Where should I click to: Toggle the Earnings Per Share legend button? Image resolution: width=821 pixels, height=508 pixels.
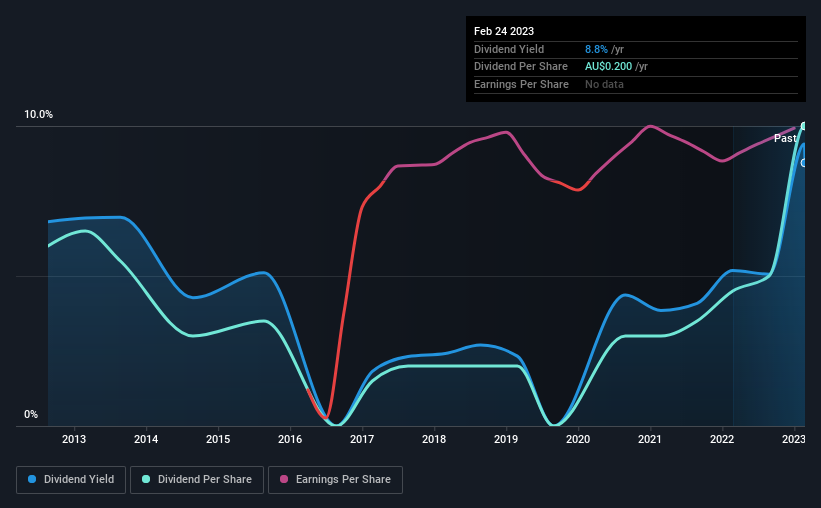[335, 480]
